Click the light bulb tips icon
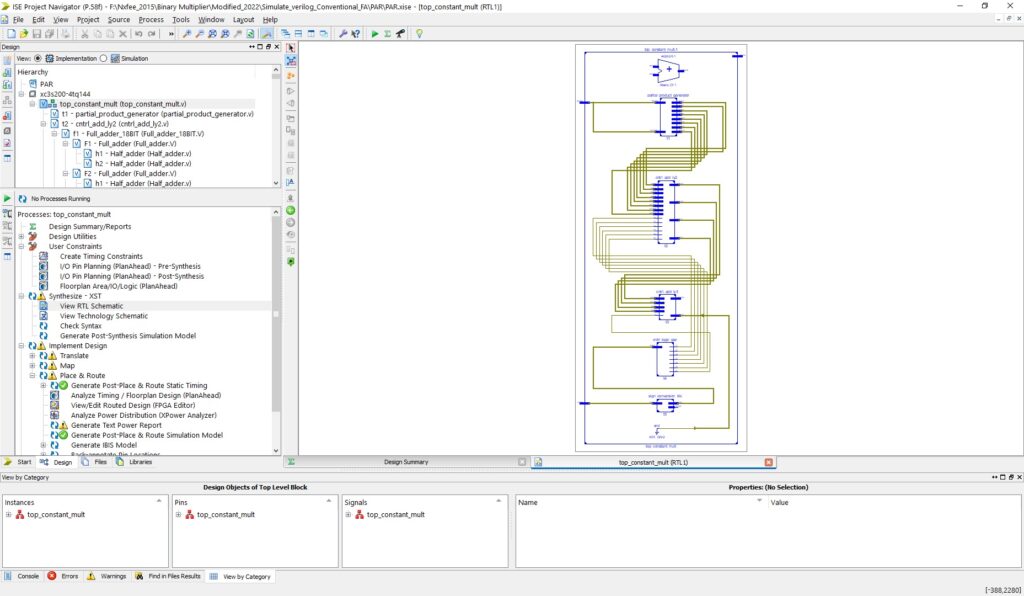The height and width of the screenshot is (596, 1024). [419, 34]
